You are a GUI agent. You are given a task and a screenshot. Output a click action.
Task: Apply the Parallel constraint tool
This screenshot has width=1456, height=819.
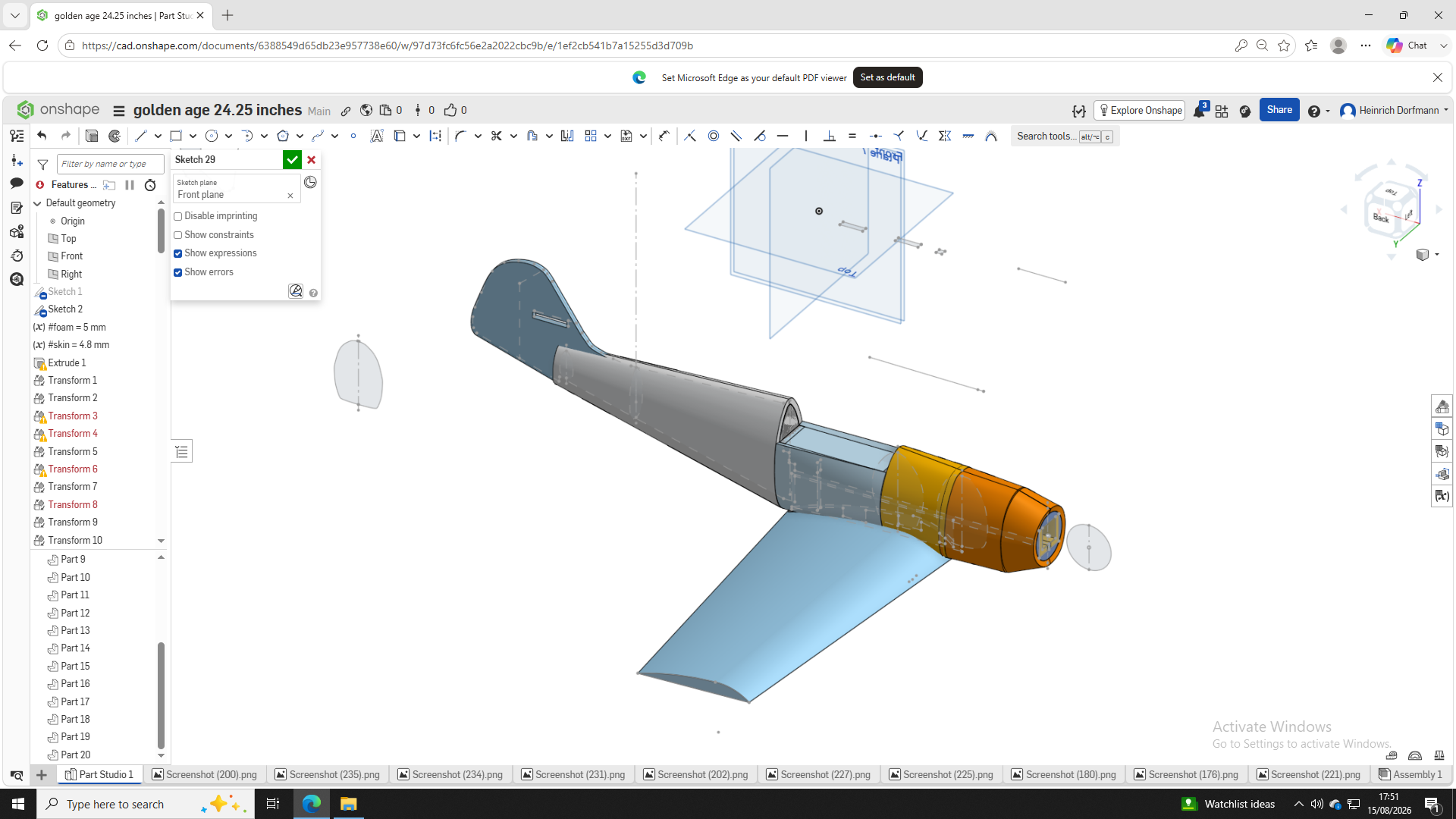pyautogui.click(x=736, y=136)
